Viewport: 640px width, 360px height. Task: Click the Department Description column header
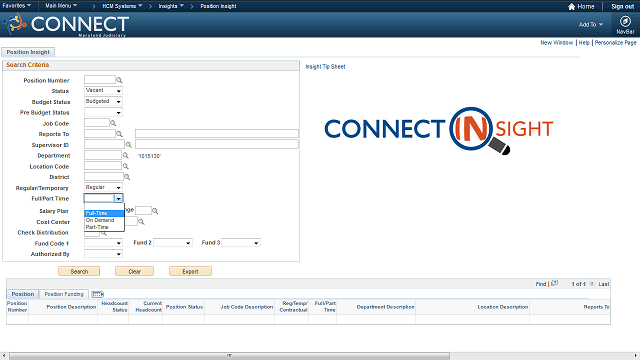[x=385, y=307]
